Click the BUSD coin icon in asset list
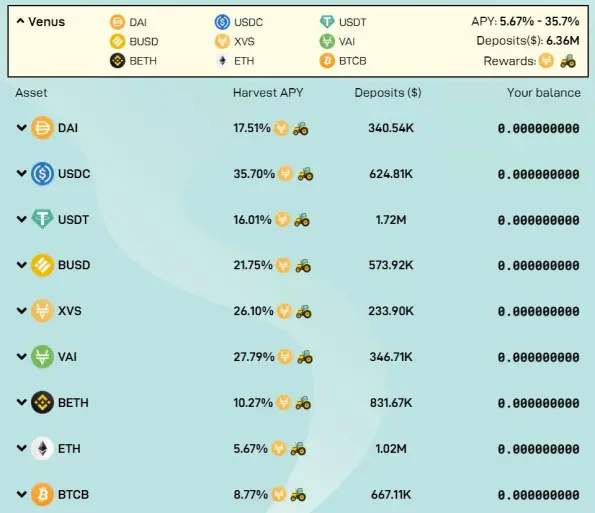Screen dimensions: 595x513 tap(42, 265)
